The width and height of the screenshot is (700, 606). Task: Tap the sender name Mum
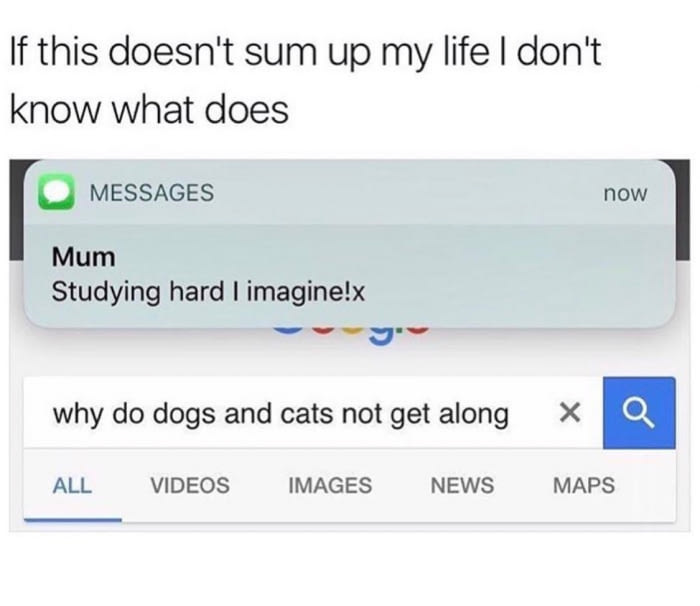point(83,257)
